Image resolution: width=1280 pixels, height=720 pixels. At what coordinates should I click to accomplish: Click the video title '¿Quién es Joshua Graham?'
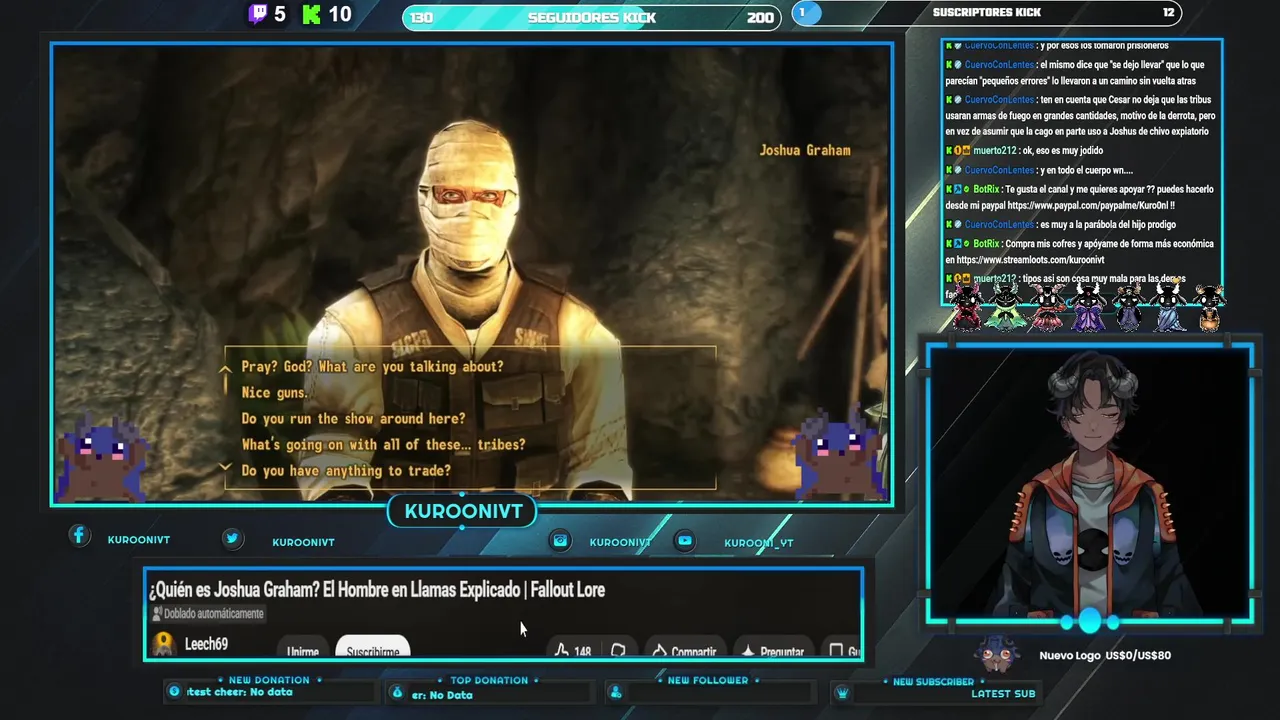(377, 590)
